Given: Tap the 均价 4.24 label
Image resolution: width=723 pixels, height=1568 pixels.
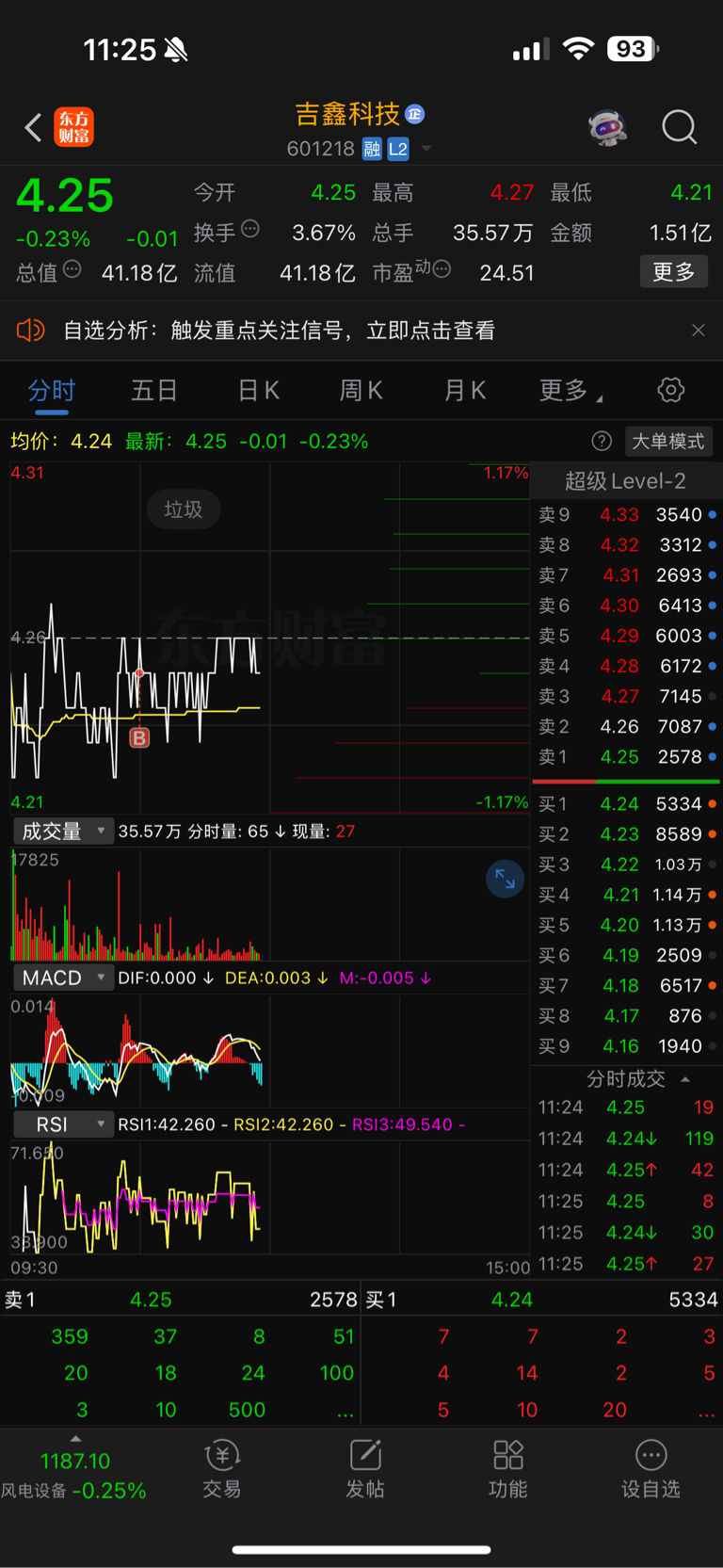Looking at the screenshot, I should coord(61,442).
